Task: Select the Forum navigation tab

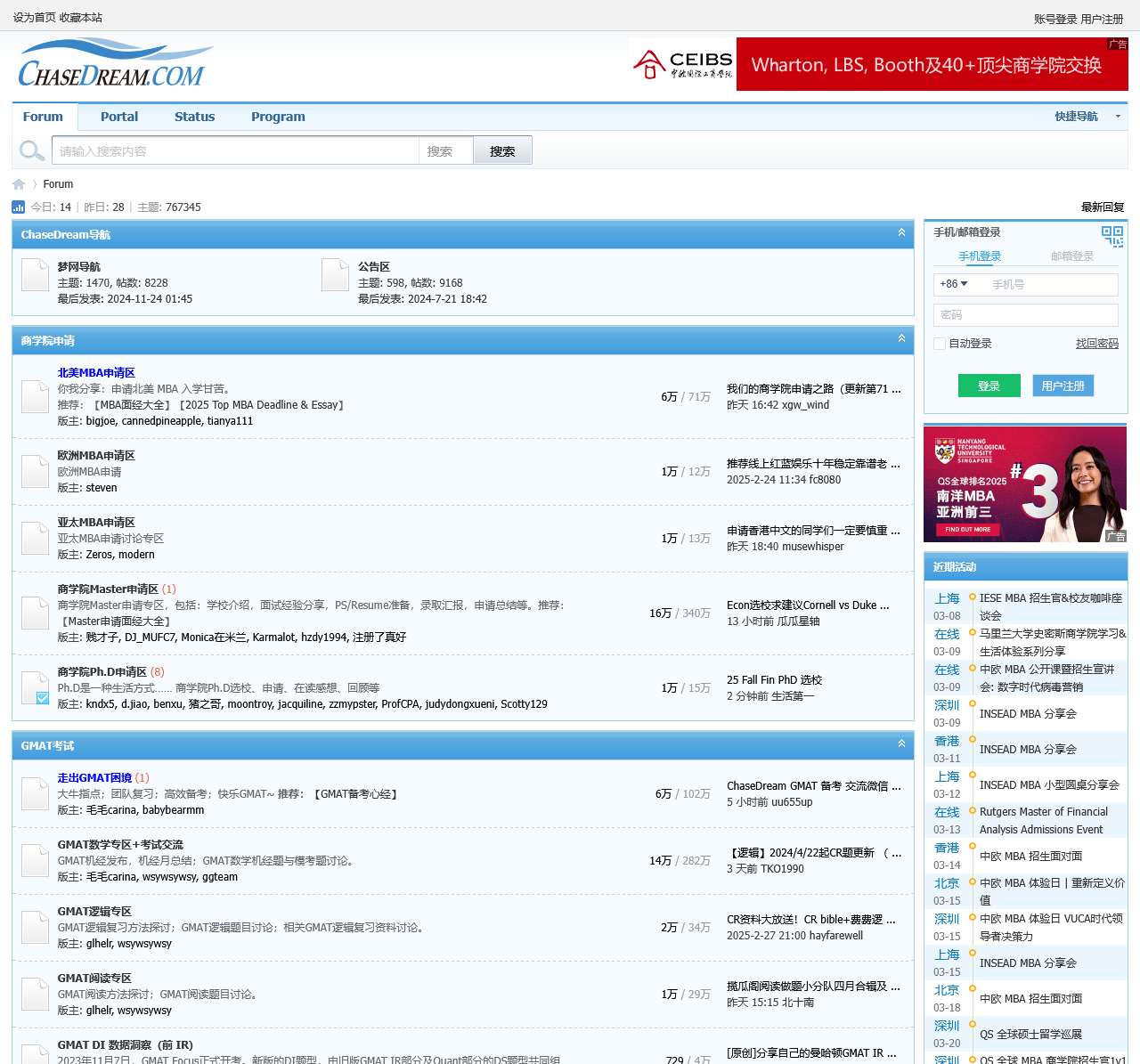Action: 43,117
